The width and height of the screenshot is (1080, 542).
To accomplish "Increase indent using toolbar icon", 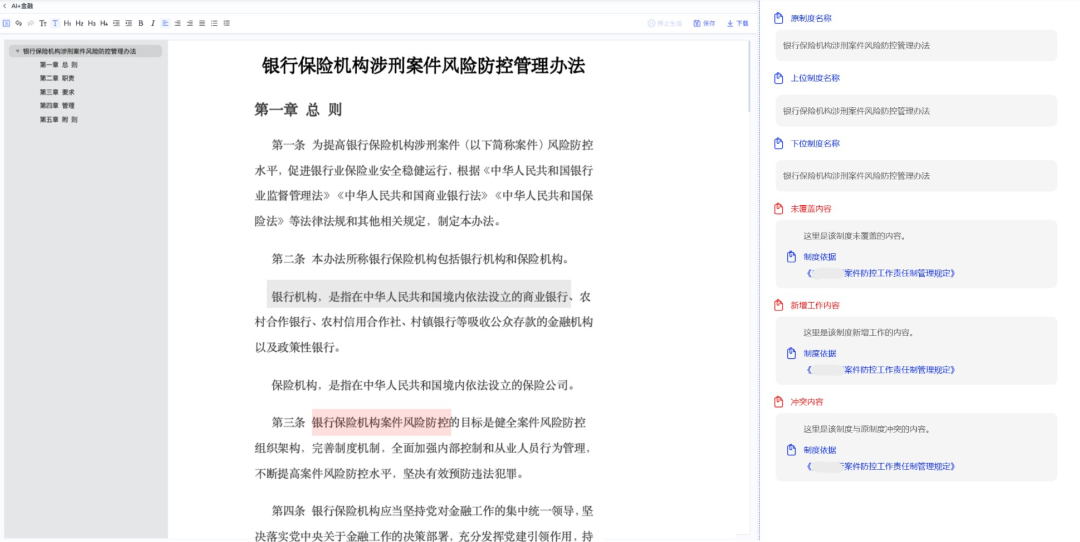I will [x=116, y=23].
